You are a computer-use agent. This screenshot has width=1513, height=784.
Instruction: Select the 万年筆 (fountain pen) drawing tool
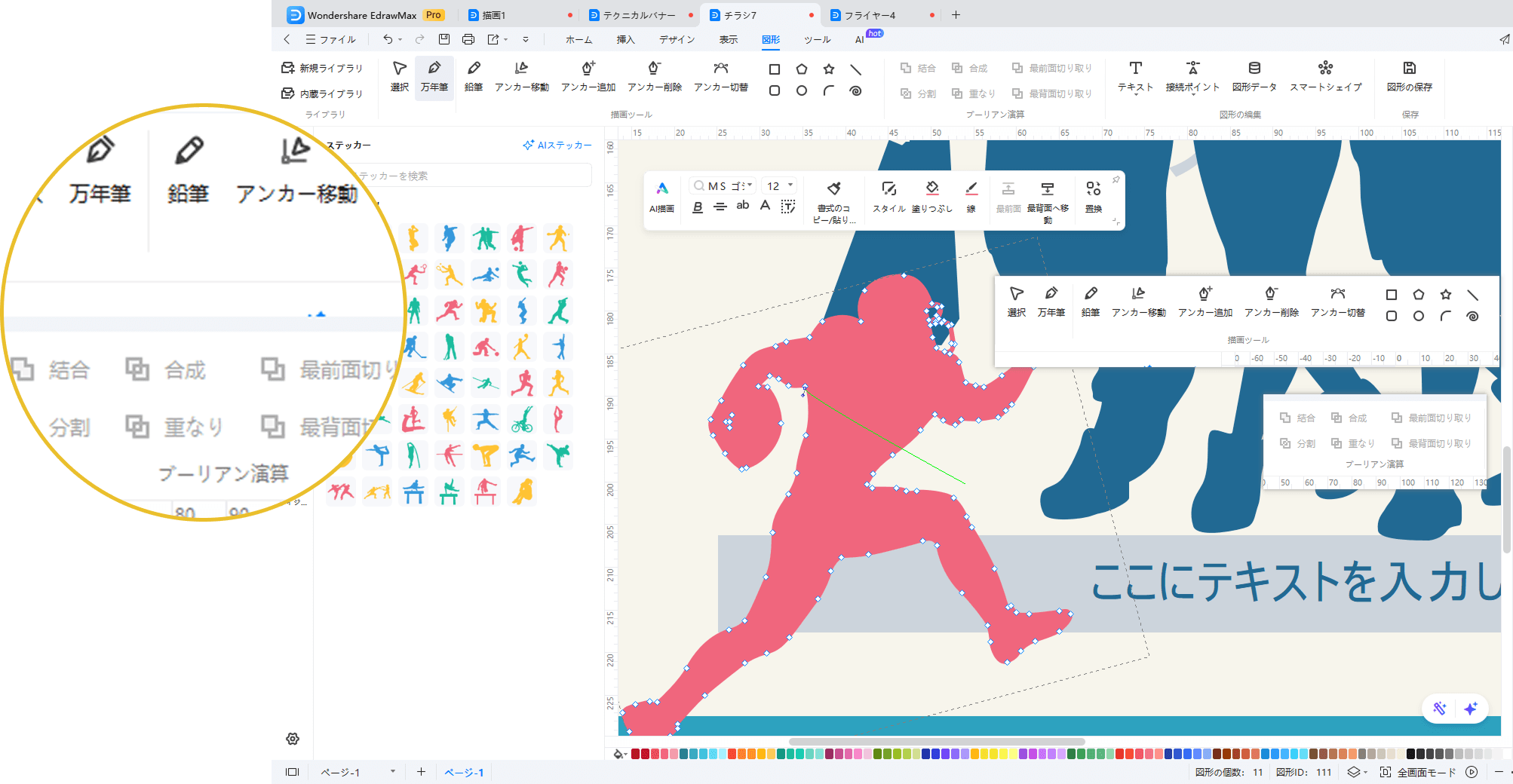coord(434,76)
